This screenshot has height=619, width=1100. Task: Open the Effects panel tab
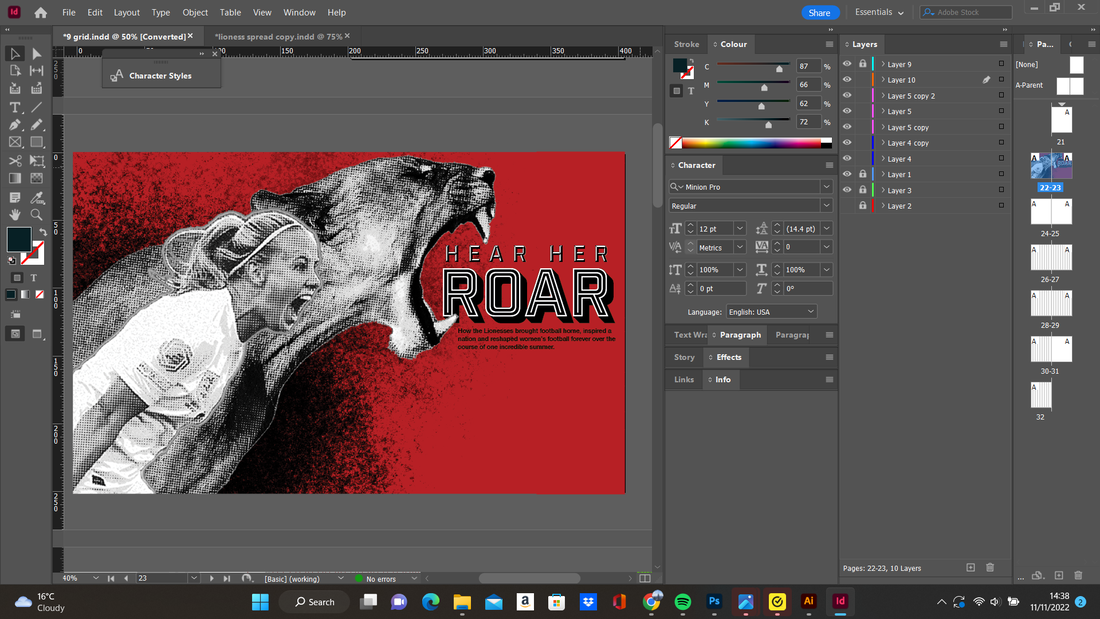729,357
